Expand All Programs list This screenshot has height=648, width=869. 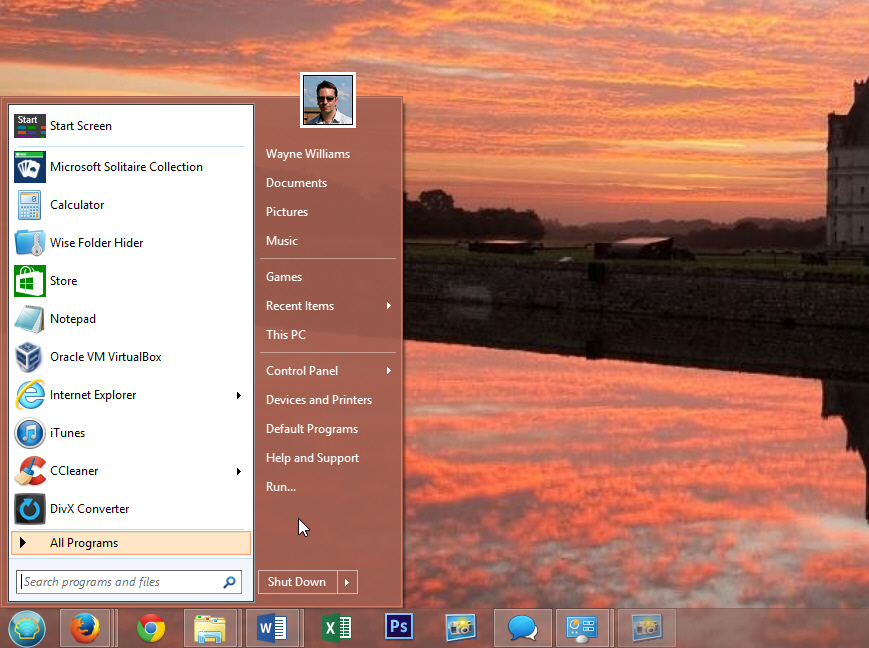click(131, 543)
